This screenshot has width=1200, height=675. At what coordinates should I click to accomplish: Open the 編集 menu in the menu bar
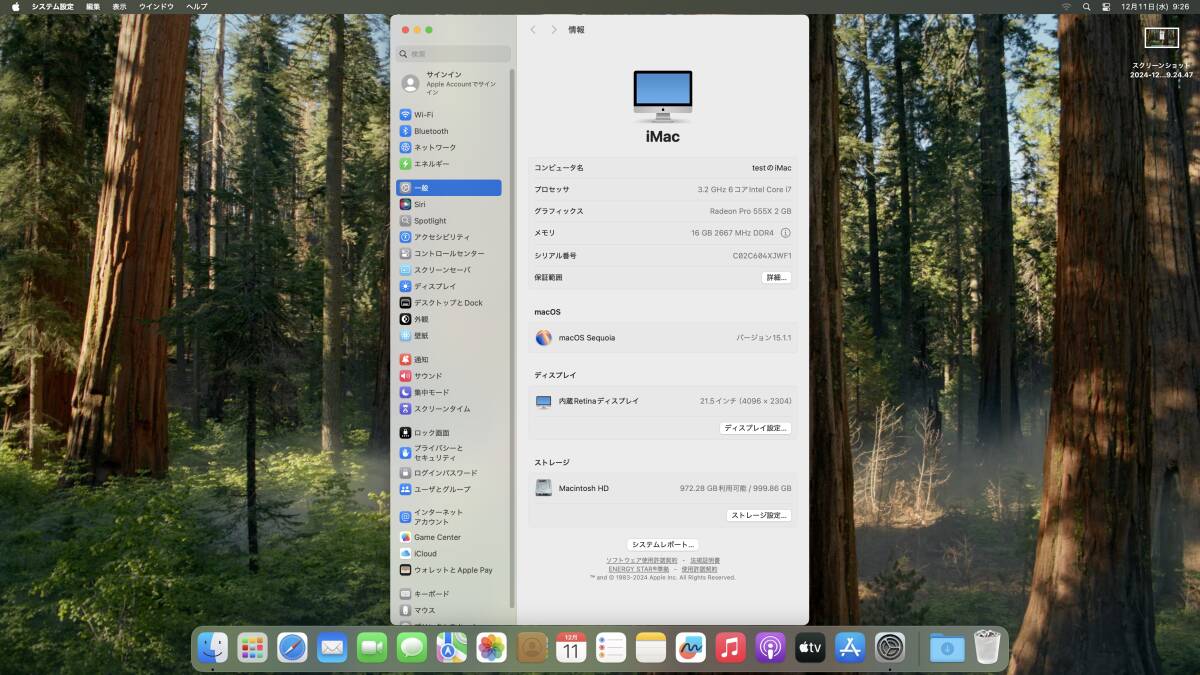[93, 7]
